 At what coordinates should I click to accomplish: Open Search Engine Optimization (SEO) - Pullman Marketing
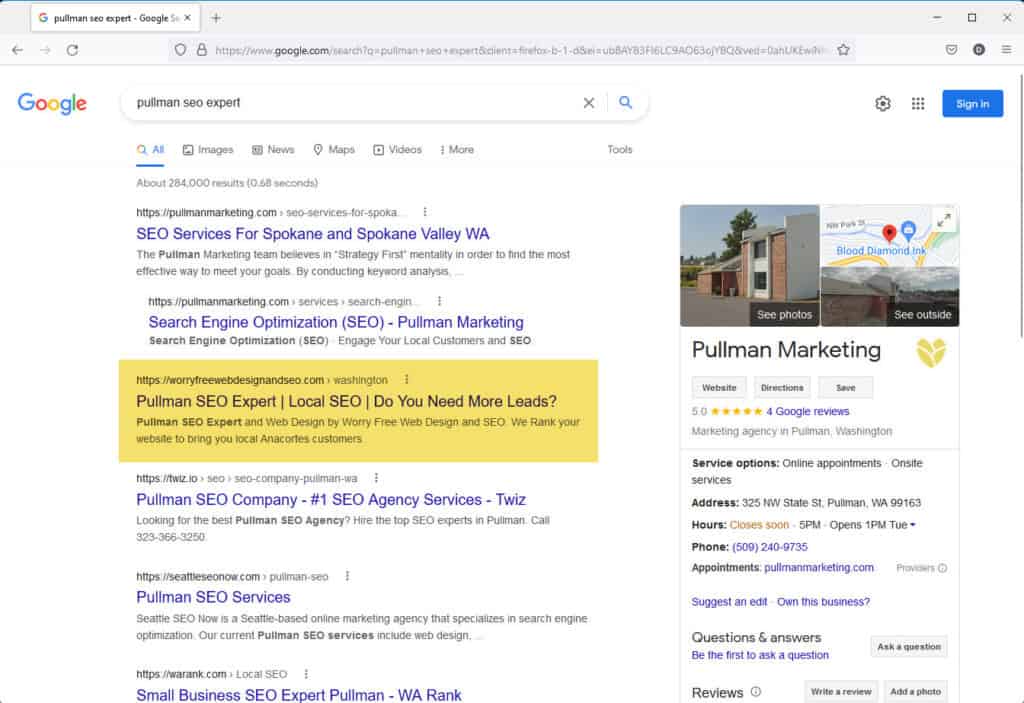[336, 322]
